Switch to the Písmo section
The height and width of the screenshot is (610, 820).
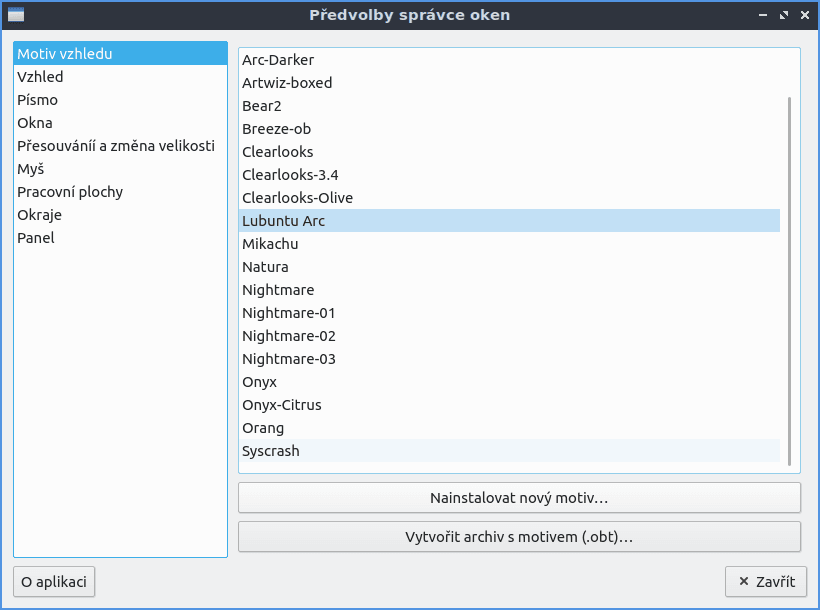tap(37, 100)
